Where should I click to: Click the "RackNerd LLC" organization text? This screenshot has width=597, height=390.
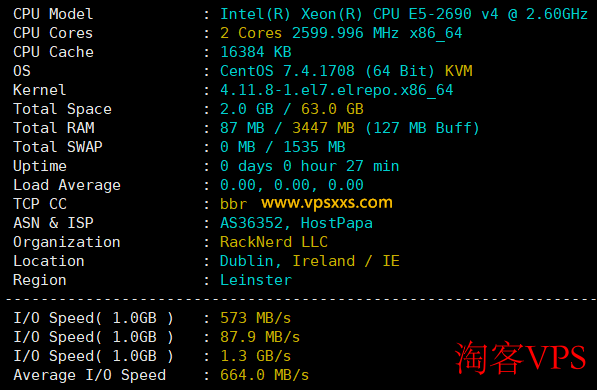point(274,242)
